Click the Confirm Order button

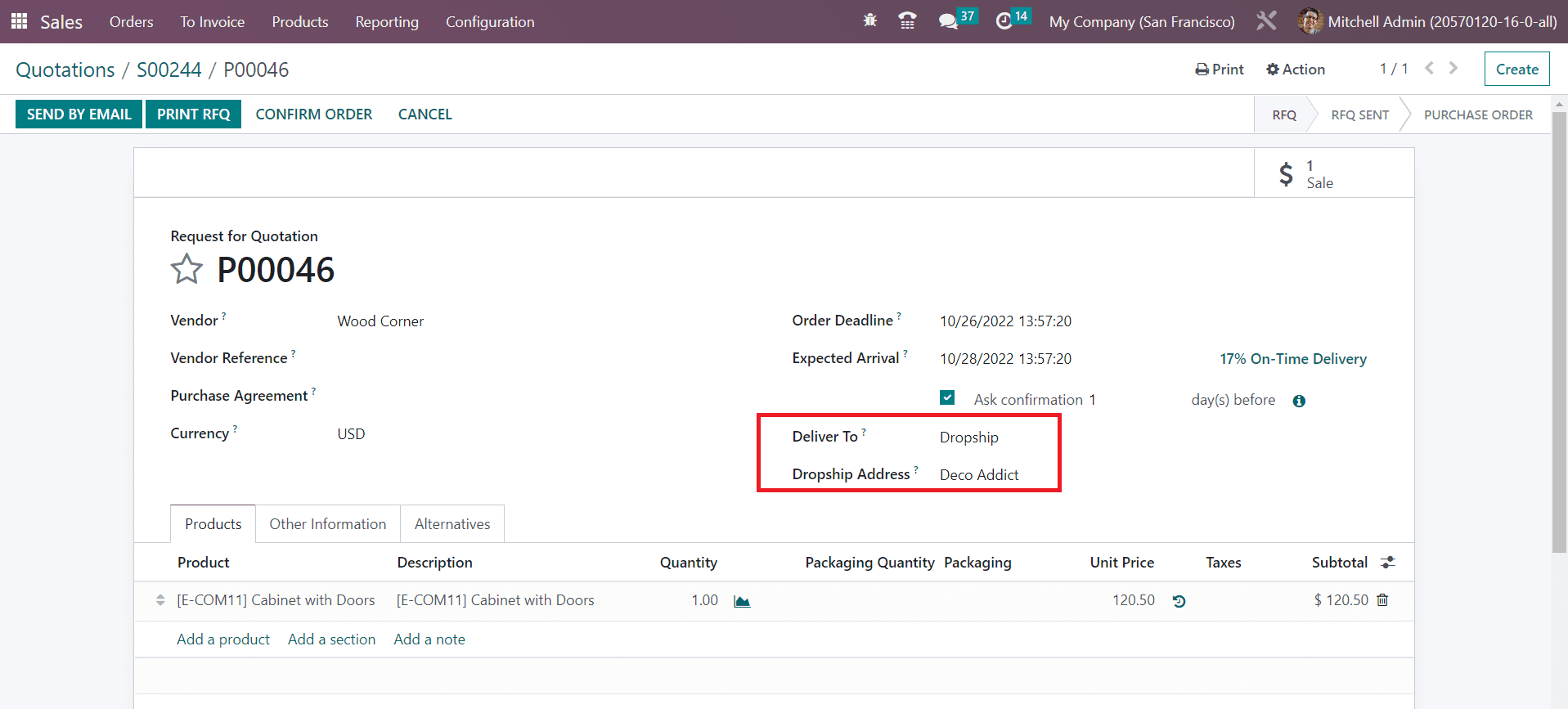tap(313, 114)
